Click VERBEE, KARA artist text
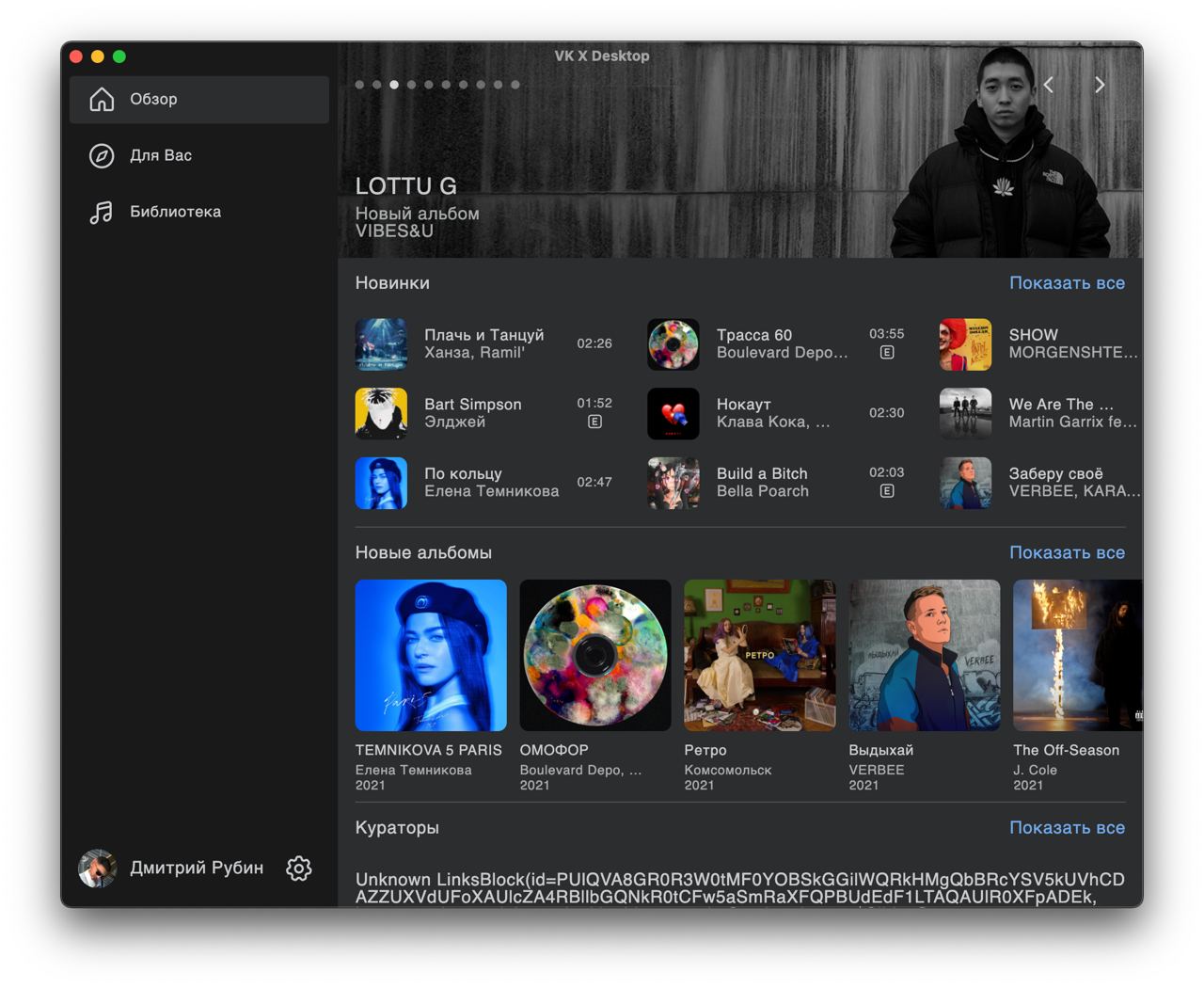This screenshot has height=988, width=1204. click(1074, 491)
